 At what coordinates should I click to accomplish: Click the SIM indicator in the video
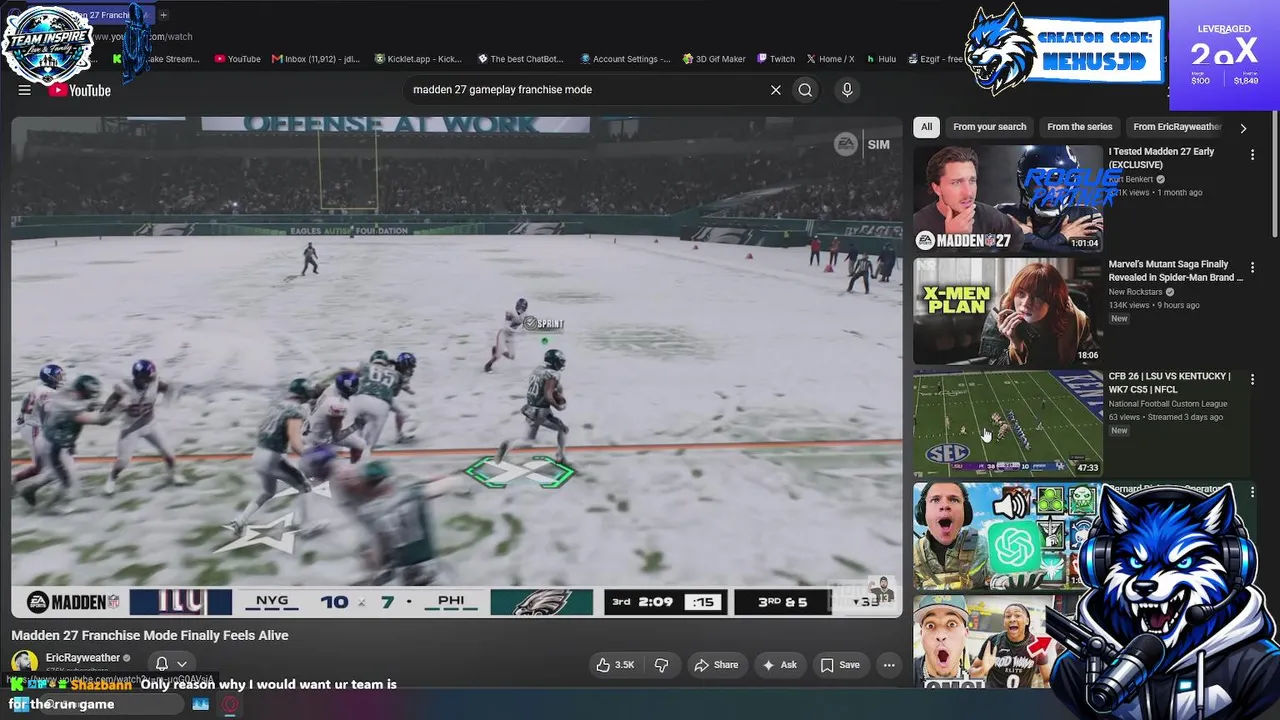tap(878, 145)
